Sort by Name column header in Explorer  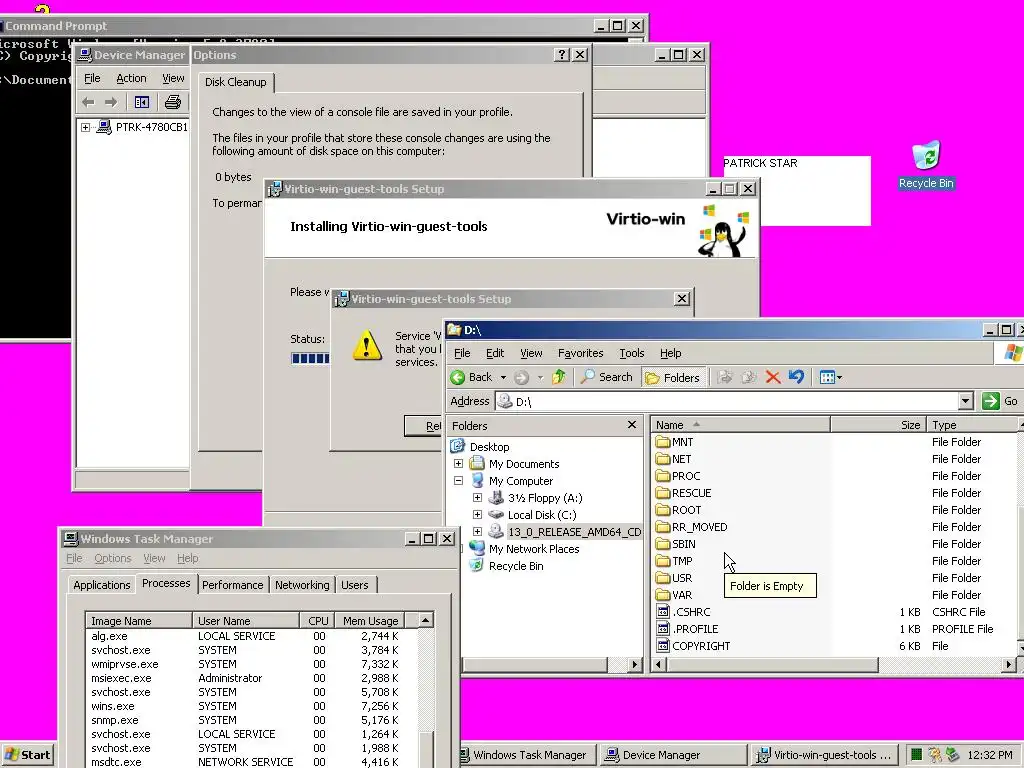[x=741, y=424]
